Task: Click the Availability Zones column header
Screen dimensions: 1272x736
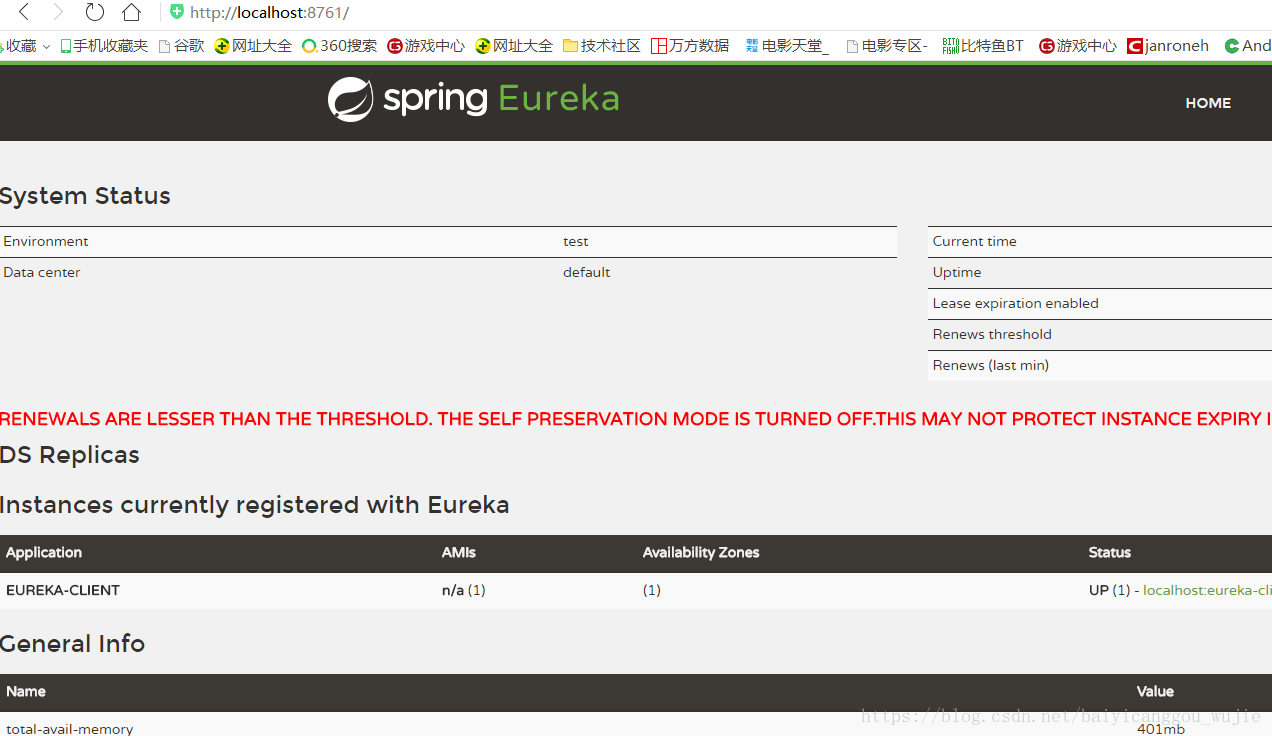Action: 701,552
